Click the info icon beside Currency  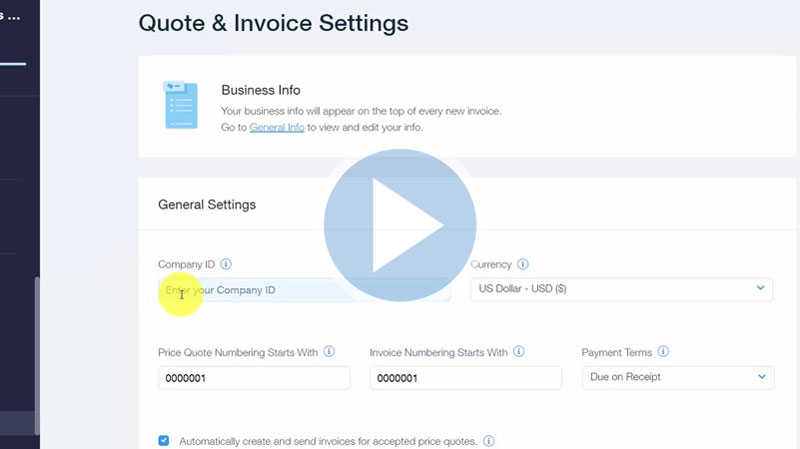524,265
